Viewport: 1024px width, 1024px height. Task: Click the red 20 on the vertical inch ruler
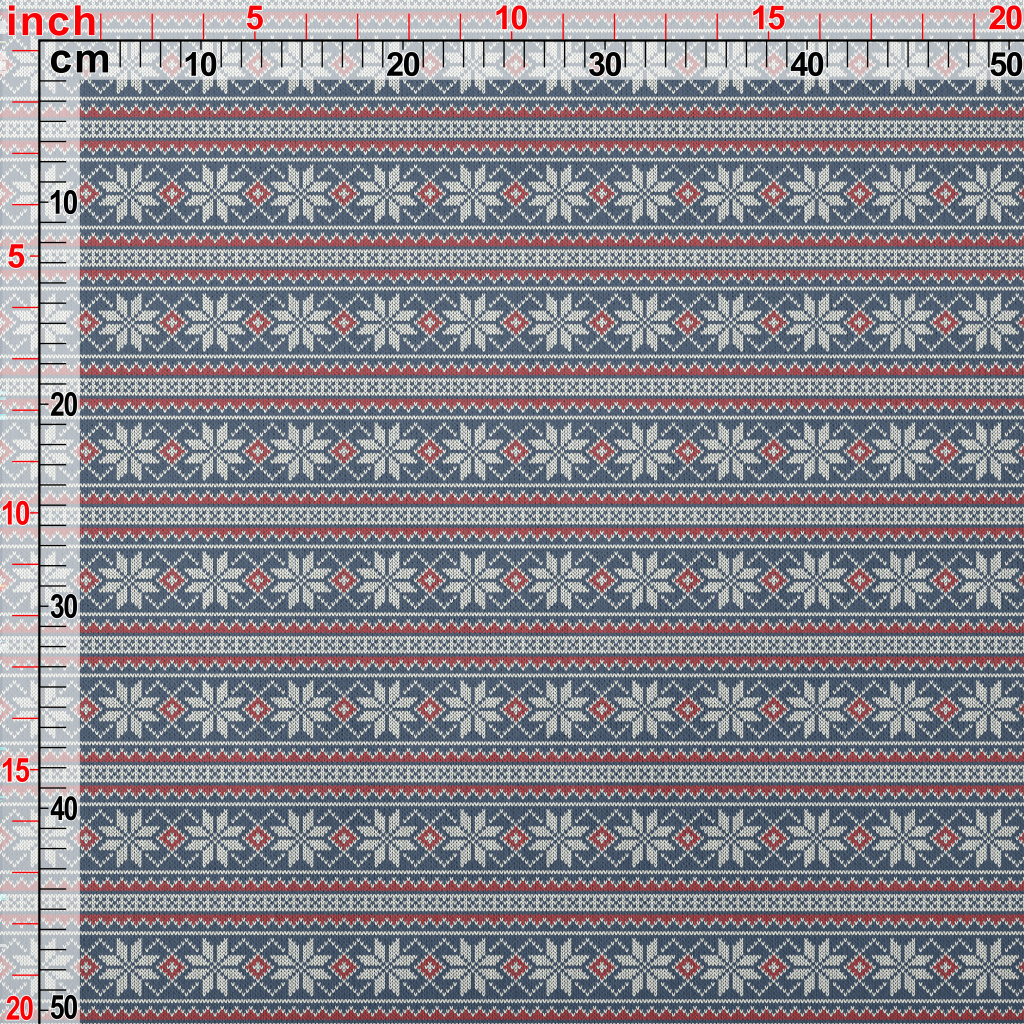pos(18,1006)
